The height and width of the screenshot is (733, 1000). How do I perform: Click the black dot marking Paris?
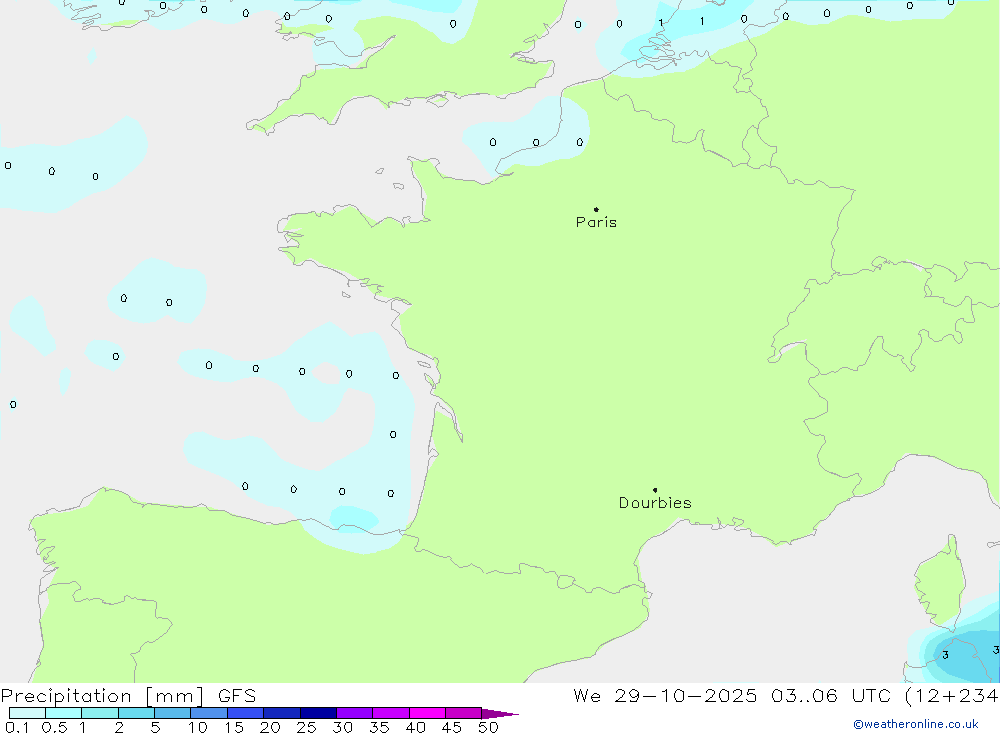(596, 209)
